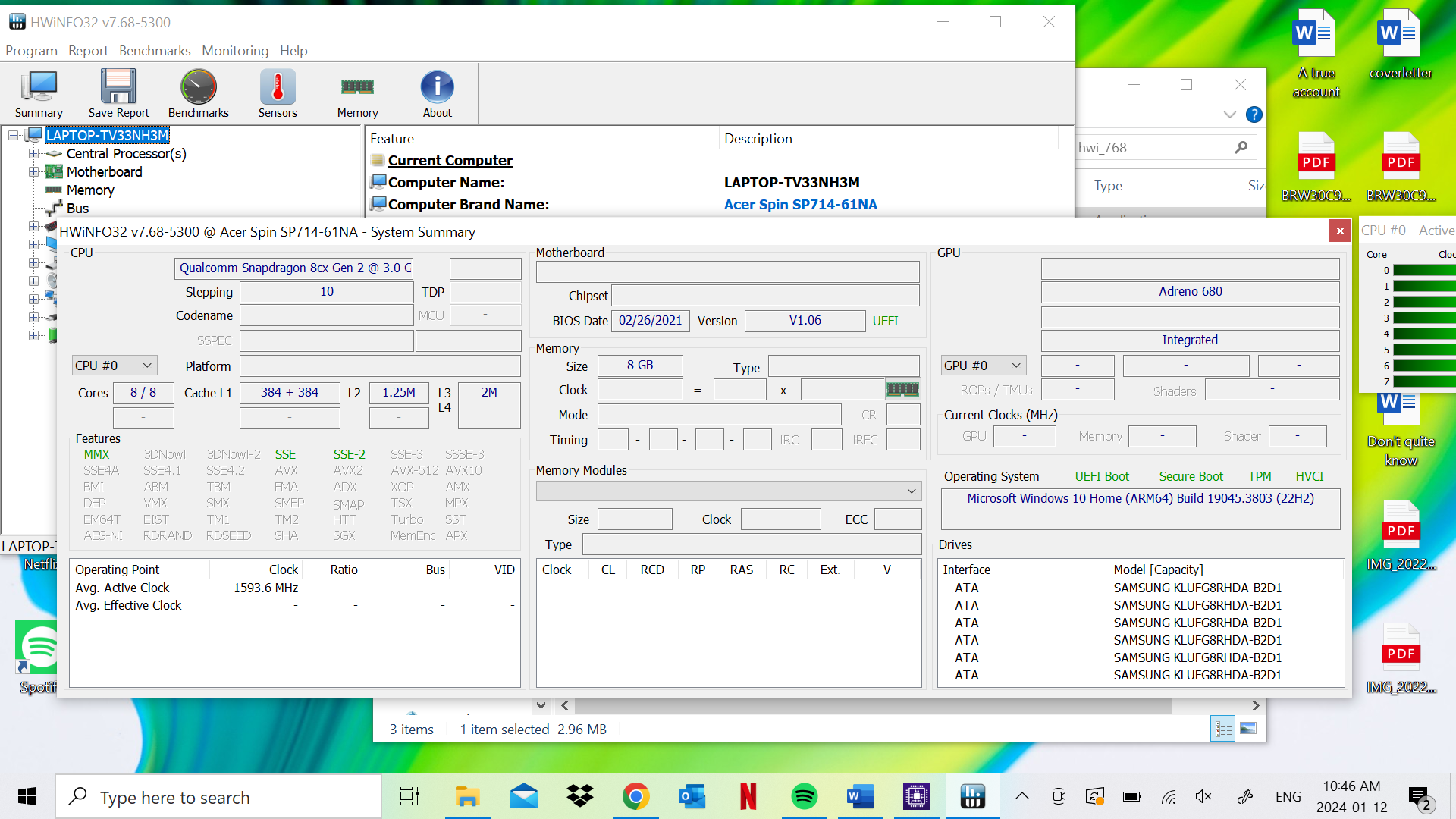The width and height of the screenshot is (1456, 819).
Task: Collapse the LAPTOP-TV33NH3M root node
Action: (x=14, y=135)
